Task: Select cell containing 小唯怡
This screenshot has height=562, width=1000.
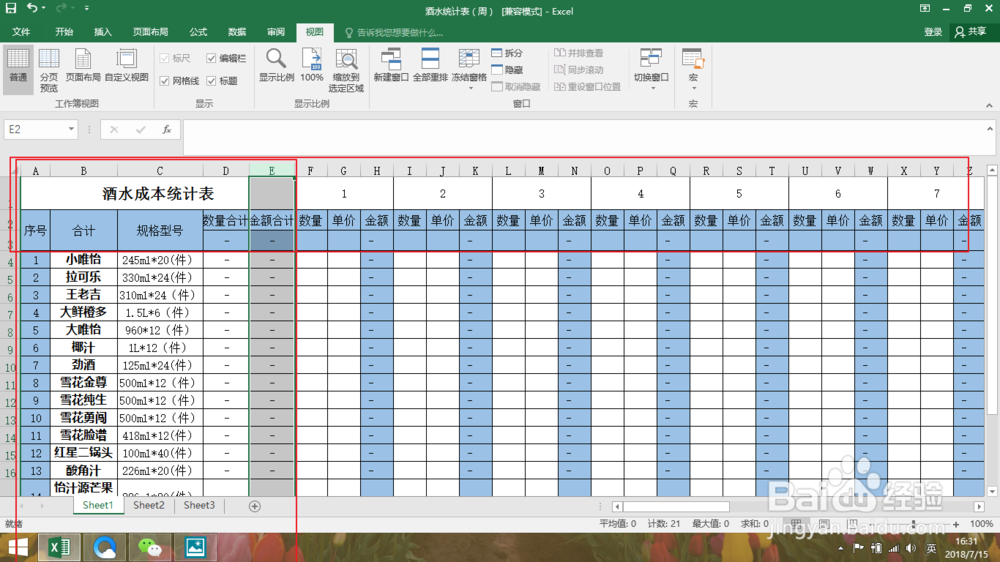Action: point(84,260)
